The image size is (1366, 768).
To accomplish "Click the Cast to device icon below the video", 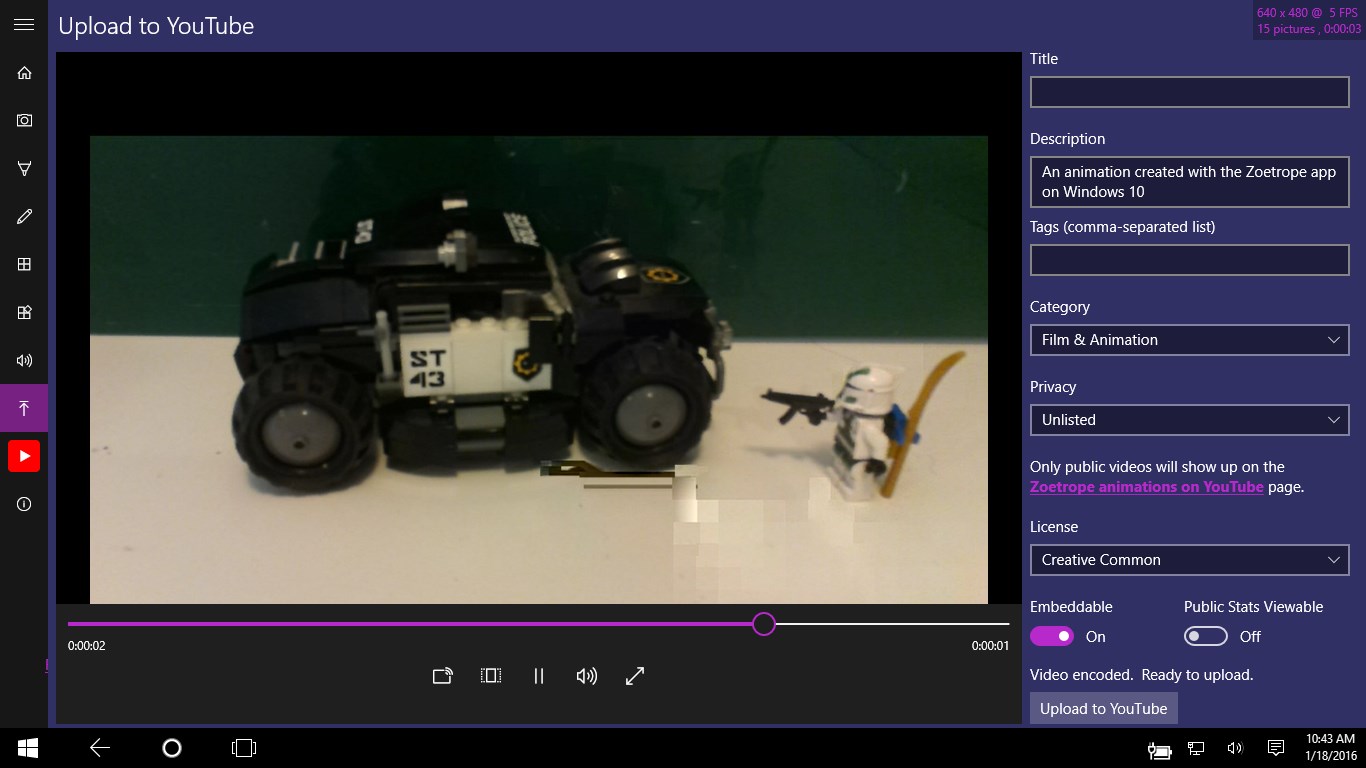I will click(442, 676).
